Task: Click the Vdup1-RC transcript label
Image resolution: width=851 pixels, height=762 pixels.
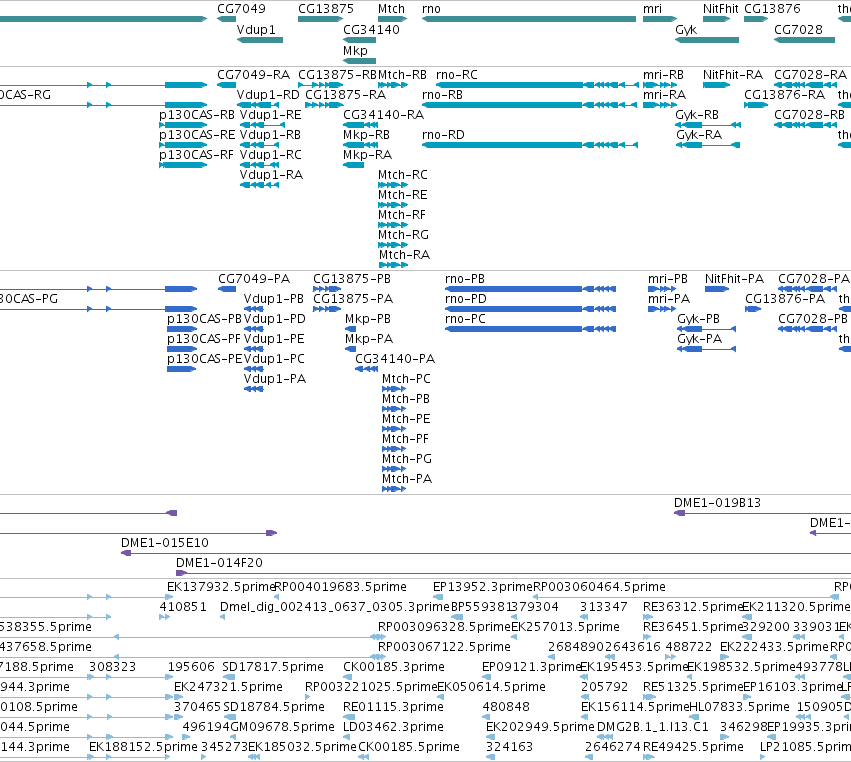Action: (270, 155)
